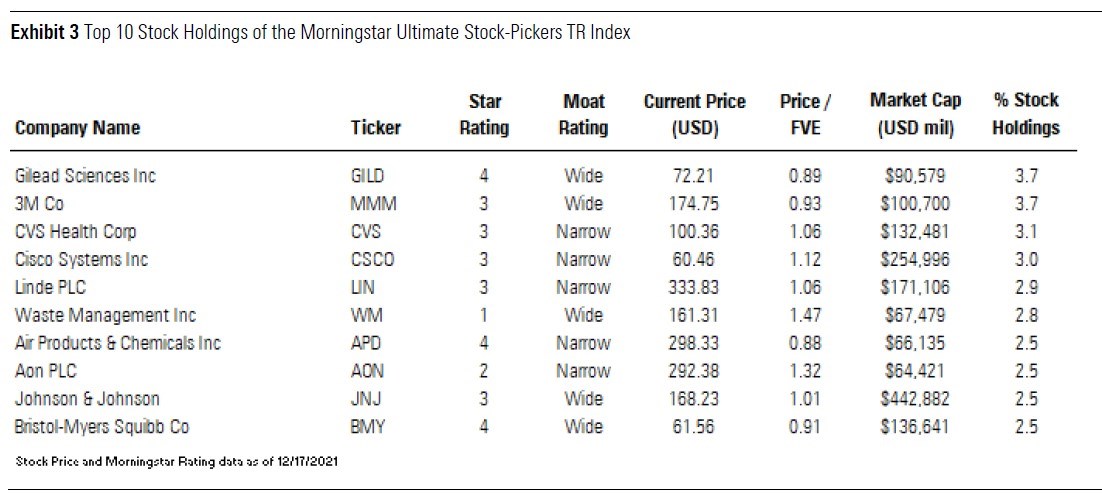Click the Ticker column header
This screenshot has width=1102, height=499.
[x=376, y=127]
